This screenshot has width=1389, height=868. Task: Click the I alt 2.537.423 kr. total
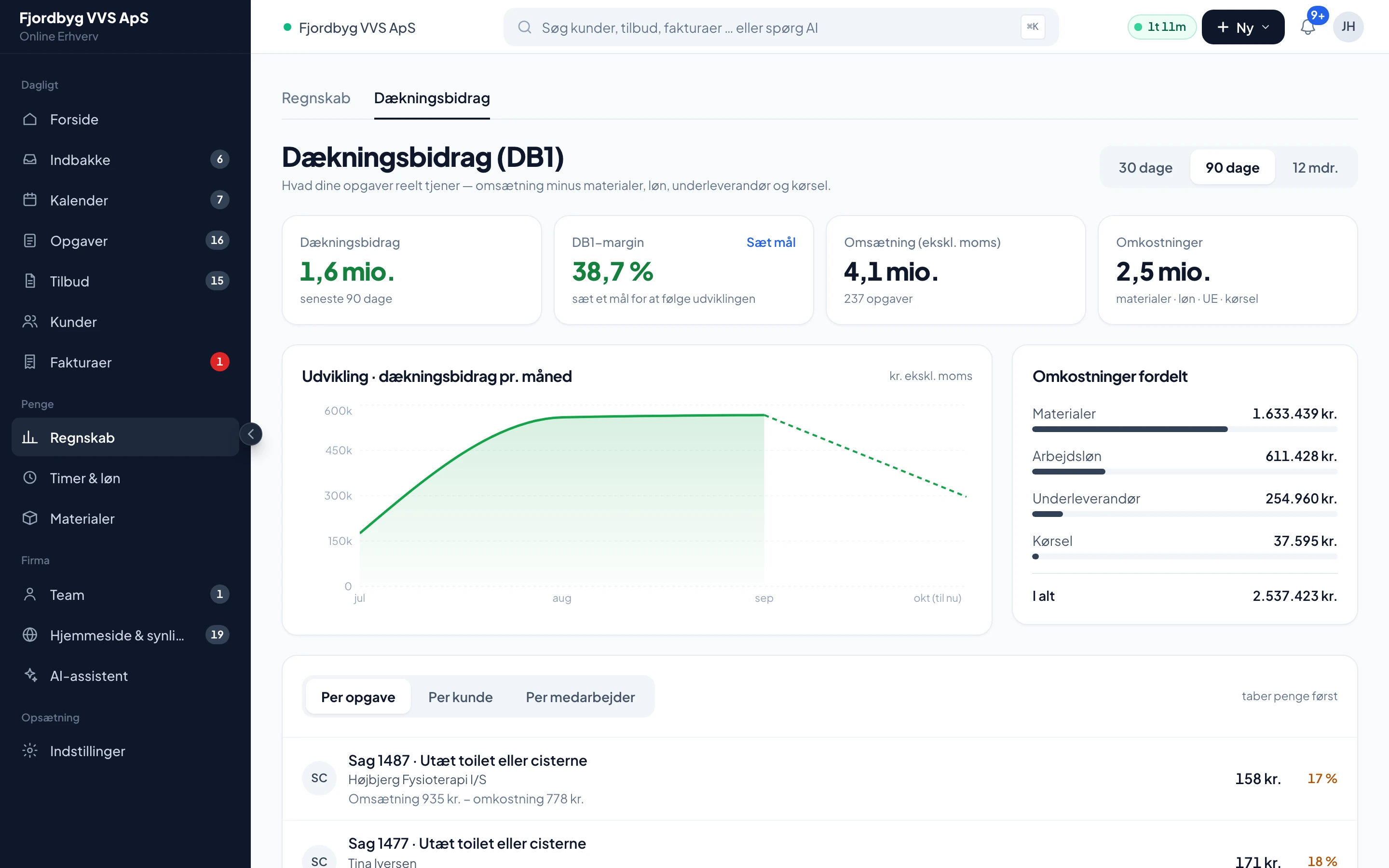point(1184,596)
